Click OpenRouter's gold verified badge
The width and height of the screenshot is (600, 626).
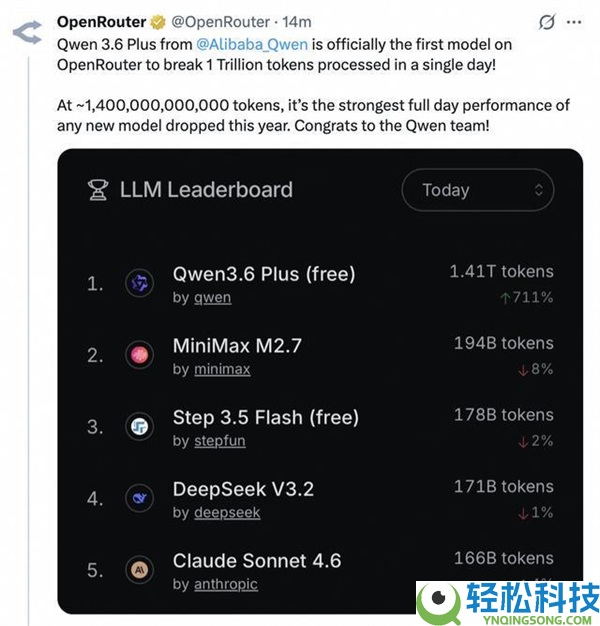click(x=159, y=21)
